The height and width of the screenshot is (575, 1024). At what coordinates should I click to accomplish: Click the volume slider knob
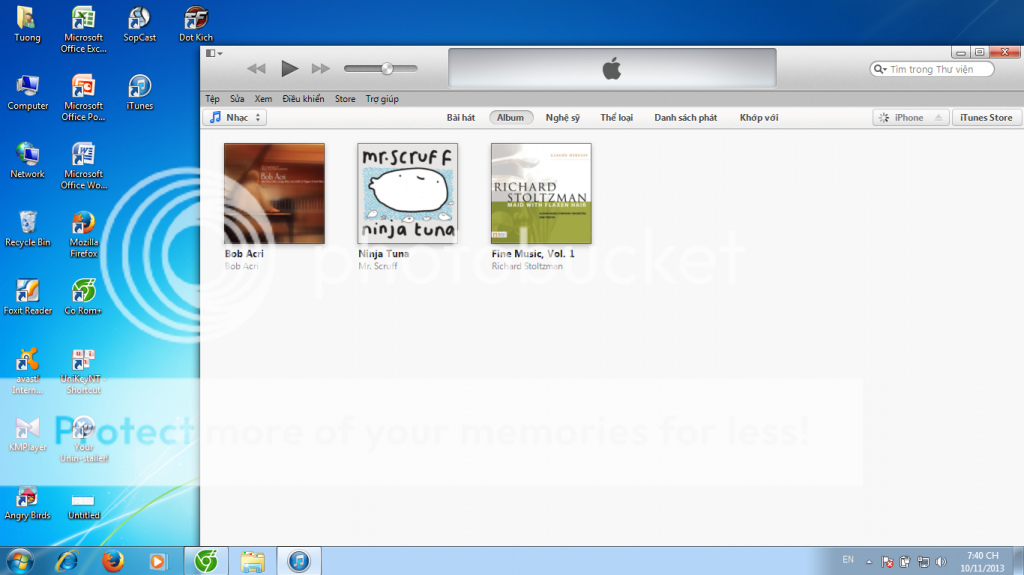tap(386, 68)
